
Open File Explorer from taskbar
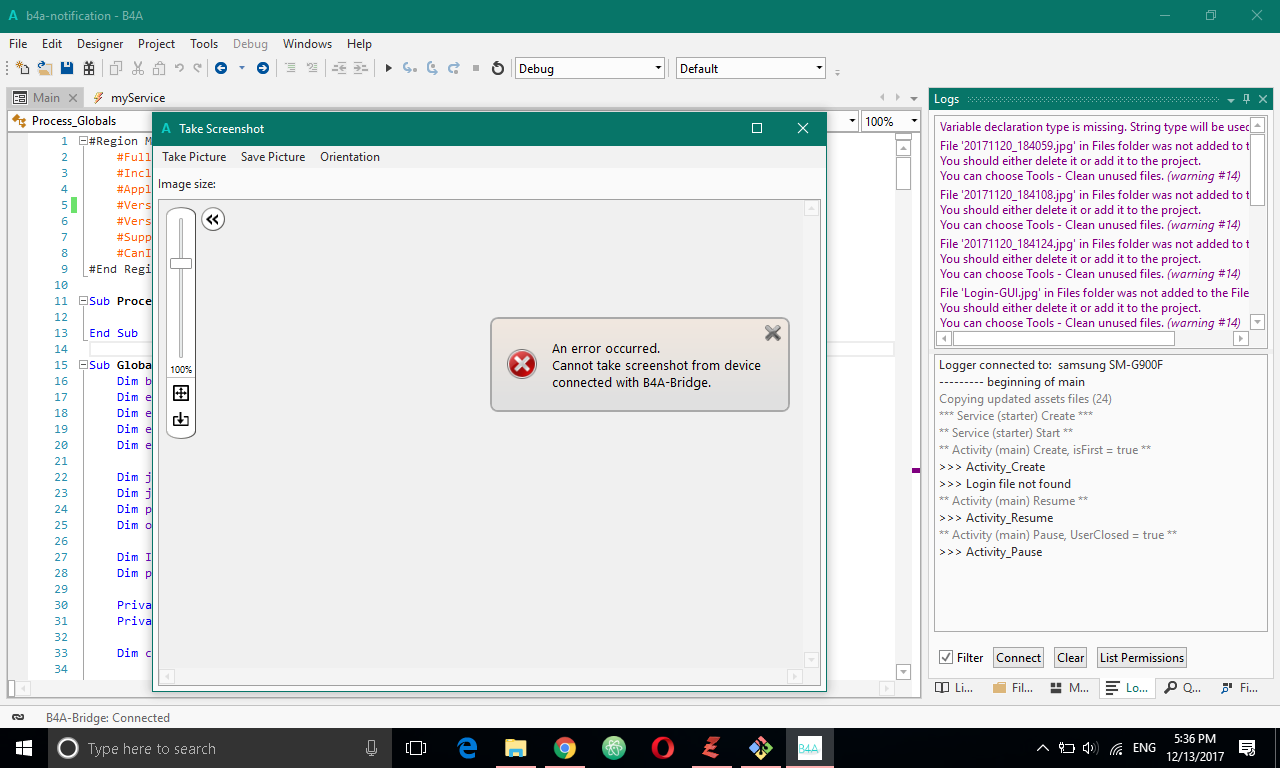(516, 748)
